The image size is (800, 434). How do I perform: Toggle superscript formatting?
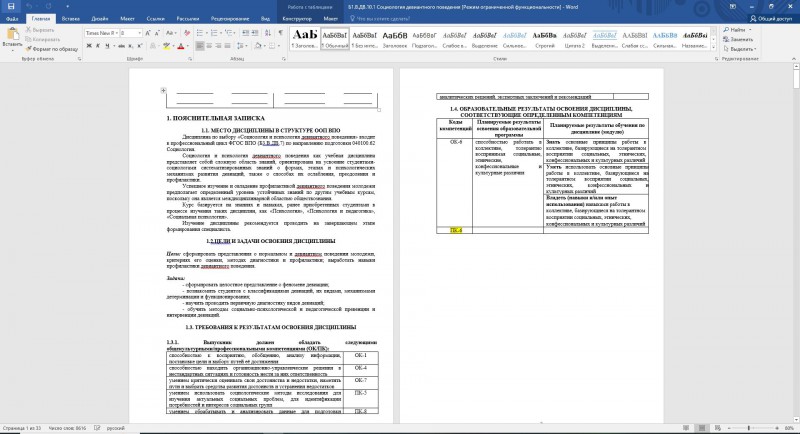pos(139,46)
